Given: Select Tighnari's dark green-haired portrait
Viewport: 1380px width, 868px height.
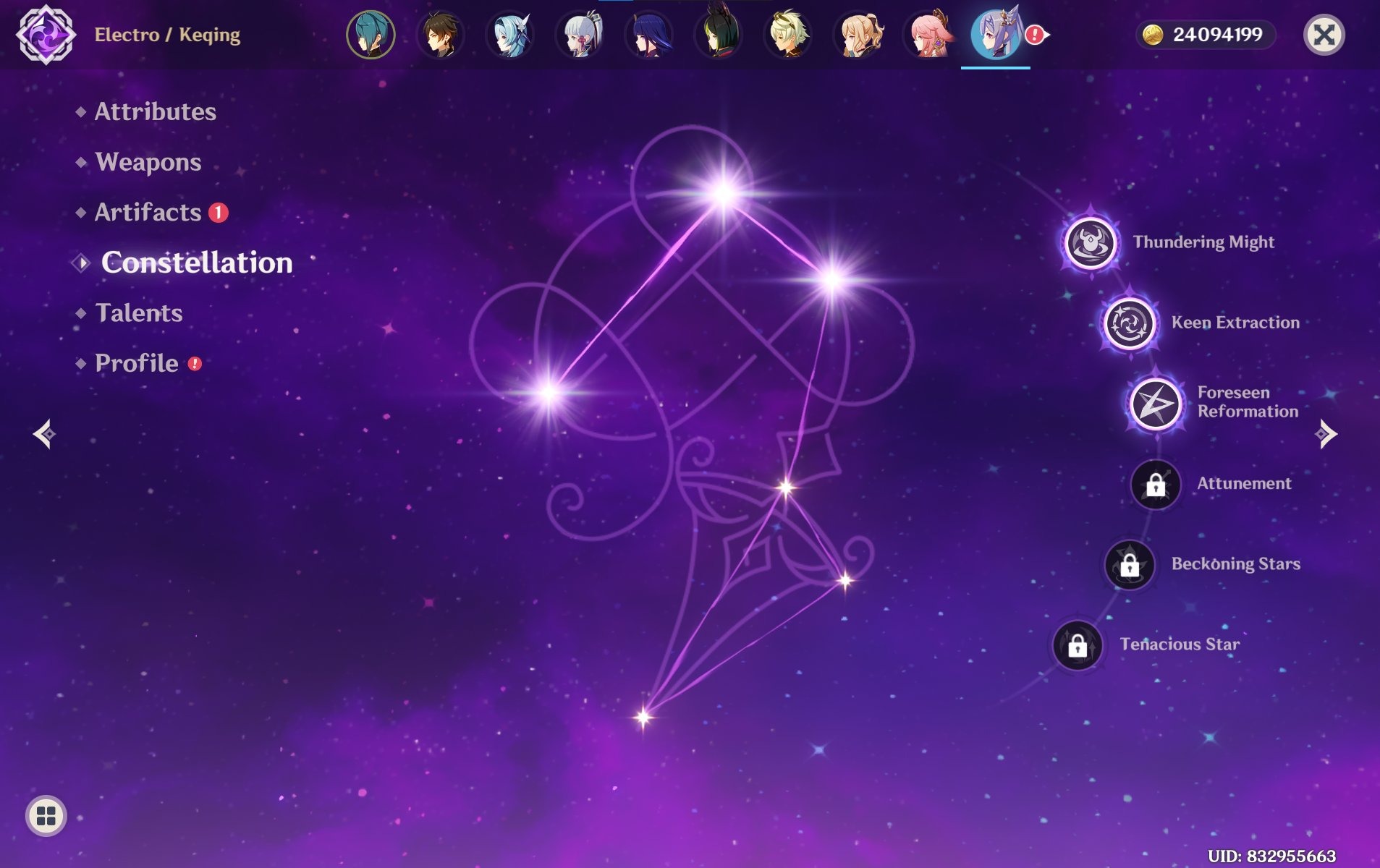Looking at the screenshot, I should pos(719,34).
